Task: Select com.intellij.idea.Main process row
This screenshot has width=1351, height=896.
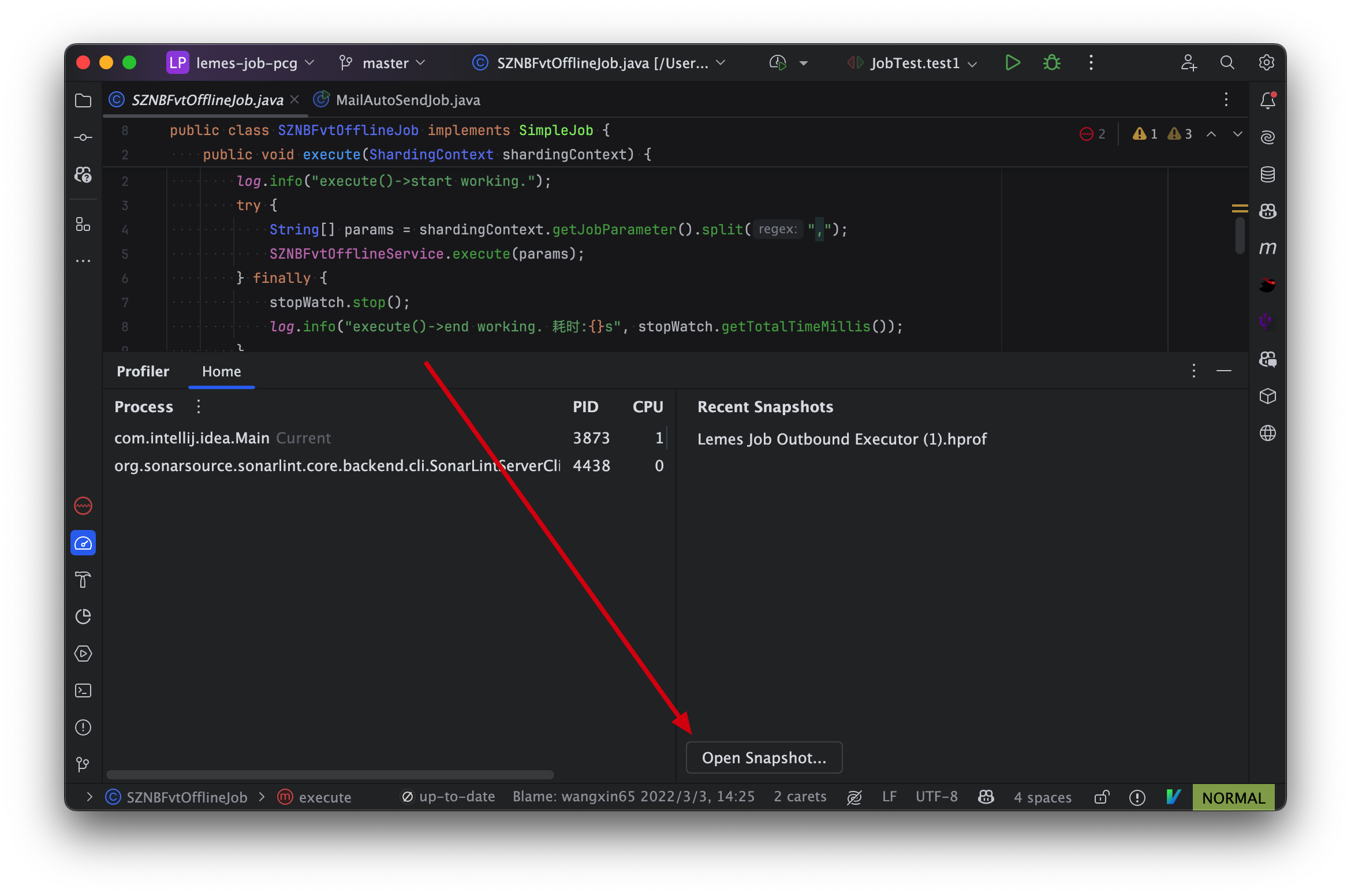Action: (389, 438)
